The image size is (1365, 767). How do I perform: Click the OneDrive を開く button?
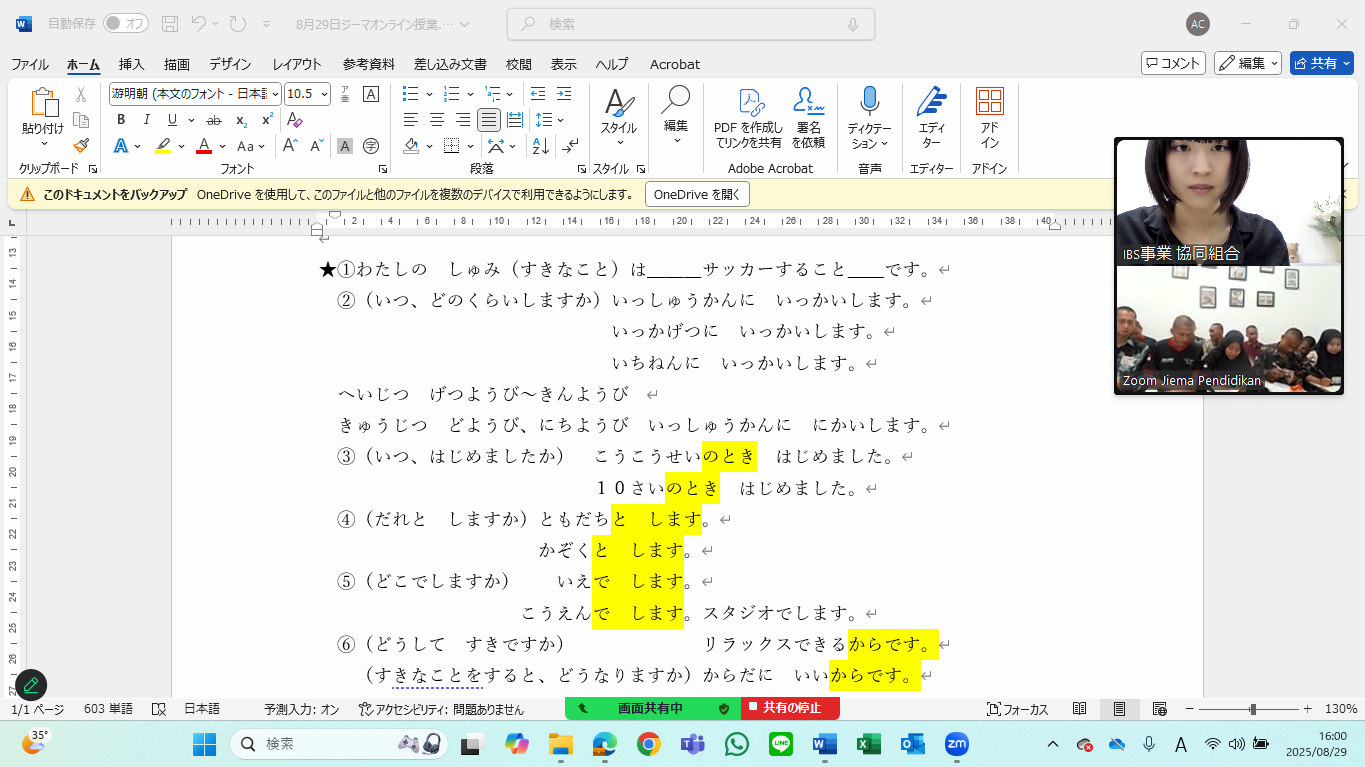[697, 194]
